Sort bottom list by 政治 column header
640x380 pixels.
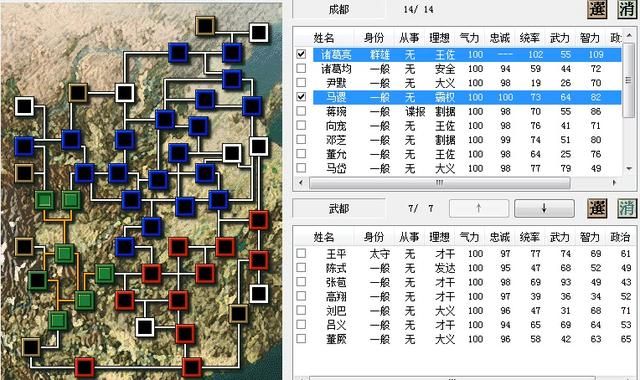click(620, 237)
